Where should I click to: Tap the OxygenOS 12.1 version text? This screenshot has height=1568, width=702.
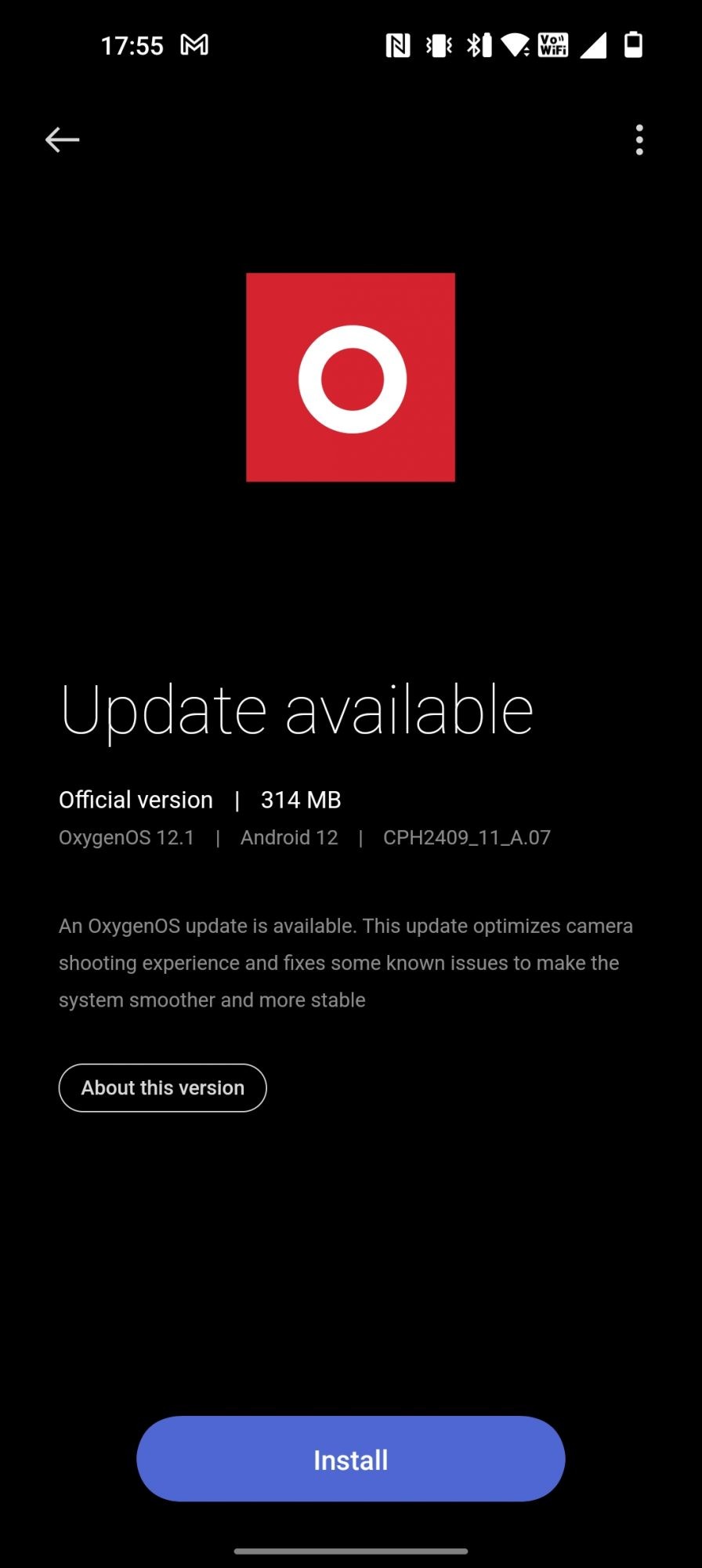point(126,837)
